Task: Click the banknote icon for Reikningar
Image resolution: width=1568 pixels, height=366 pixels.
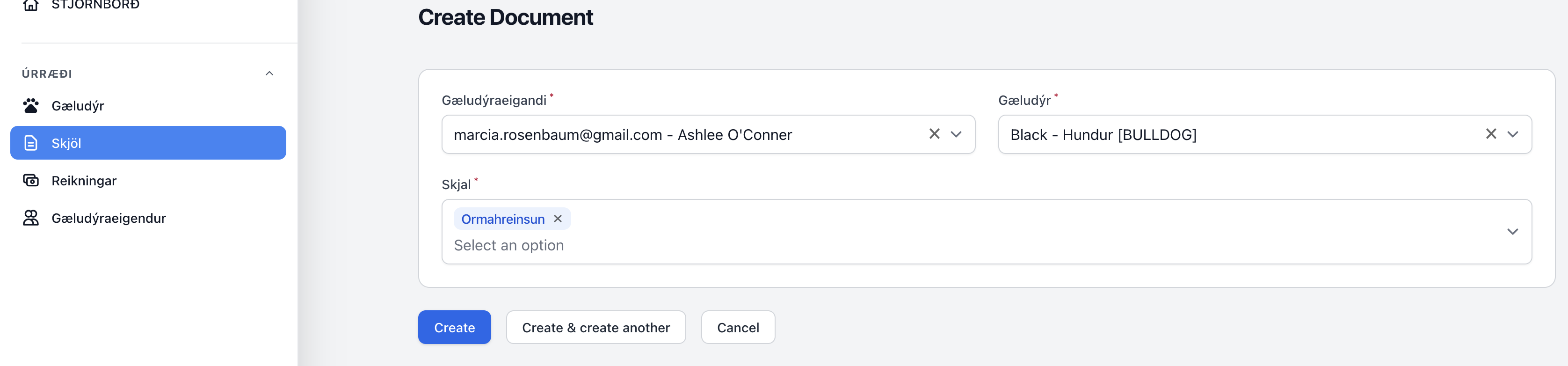Action: click(x=30, y=180)
